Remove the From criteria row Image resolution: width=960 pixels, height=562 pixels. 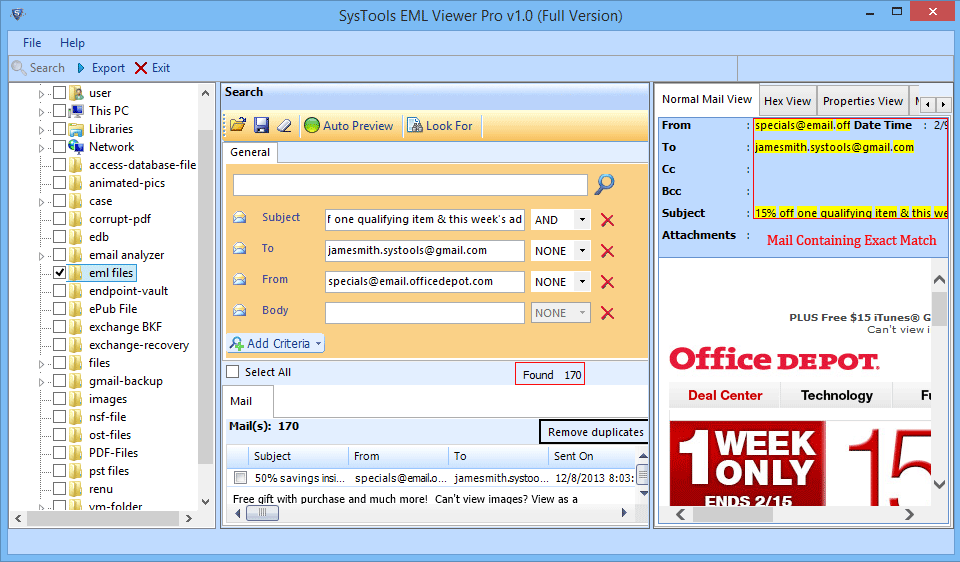point(607,282)
